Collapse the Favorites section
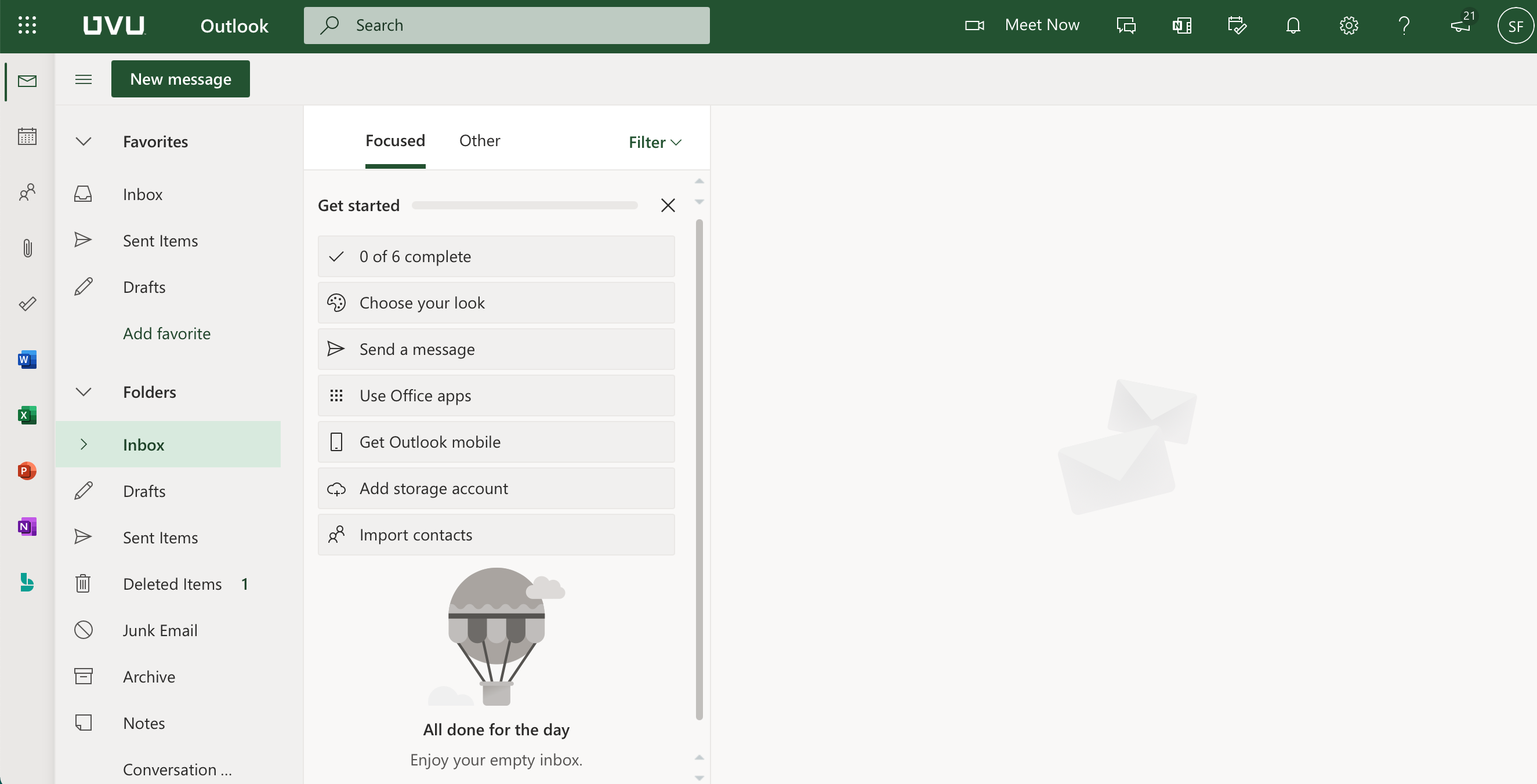 tap(84, 141)
